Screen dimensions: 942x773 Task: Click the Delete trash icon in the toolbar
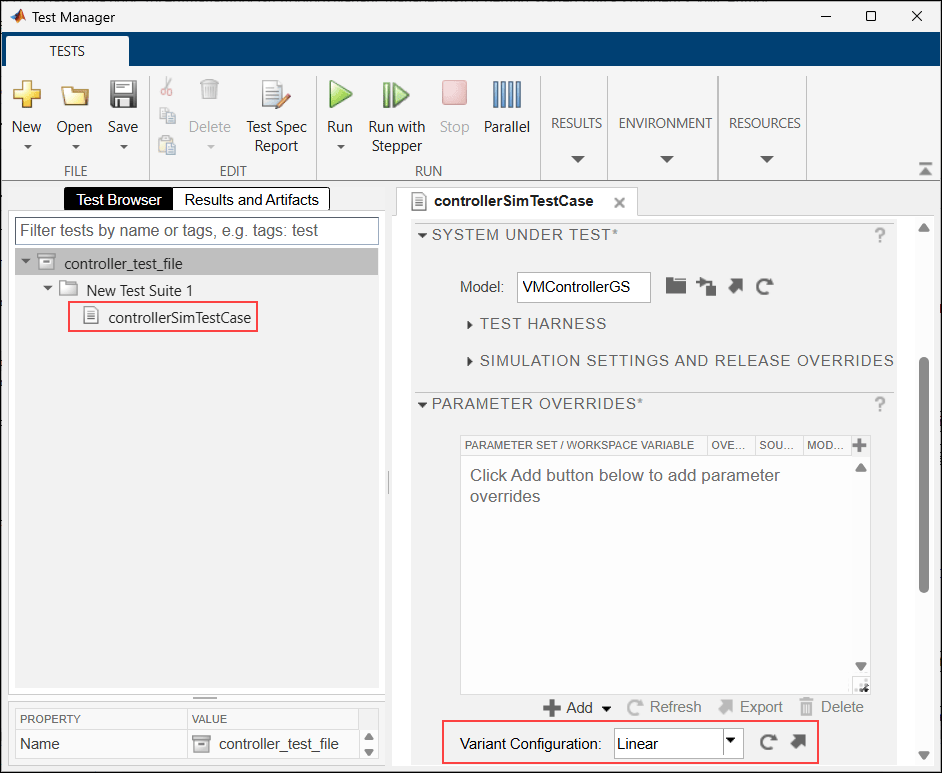tap(209, 89)
